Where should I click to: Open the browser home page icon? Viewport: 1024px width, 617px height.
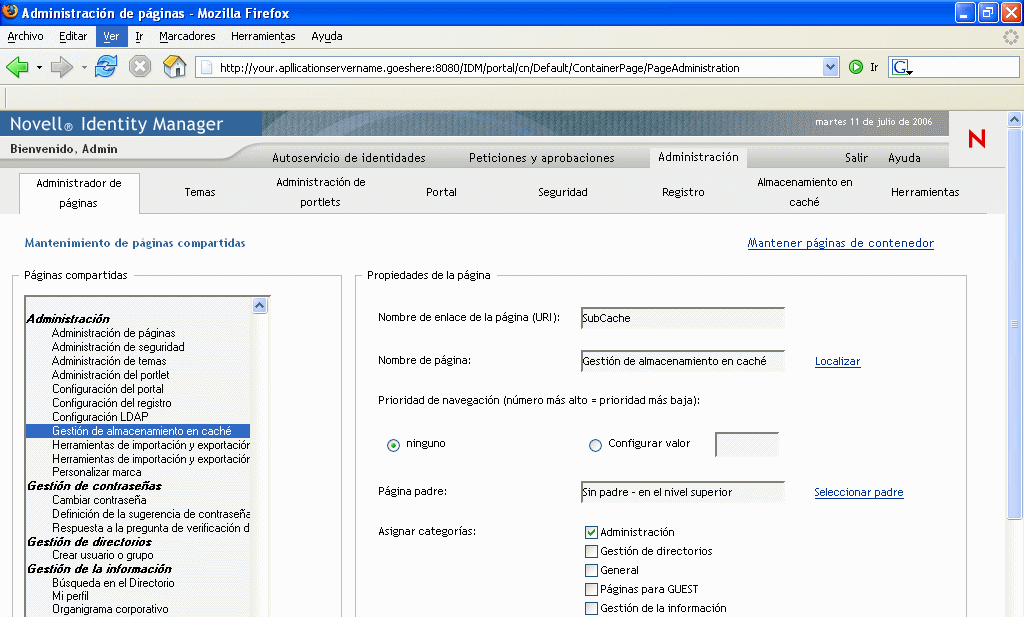pos(174,67)
